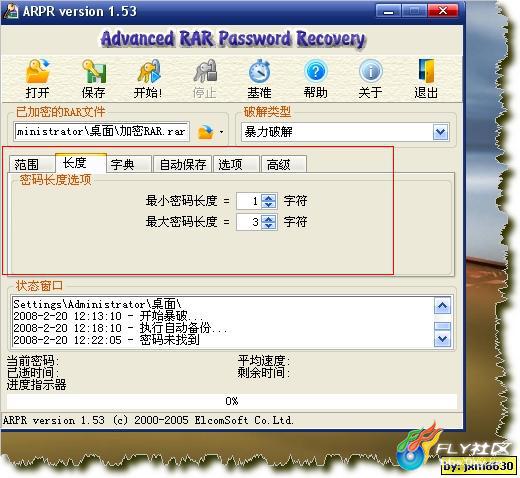Decrease 最小密码长度 with down arrow
The image size is (520, 478).
(269, 205)
